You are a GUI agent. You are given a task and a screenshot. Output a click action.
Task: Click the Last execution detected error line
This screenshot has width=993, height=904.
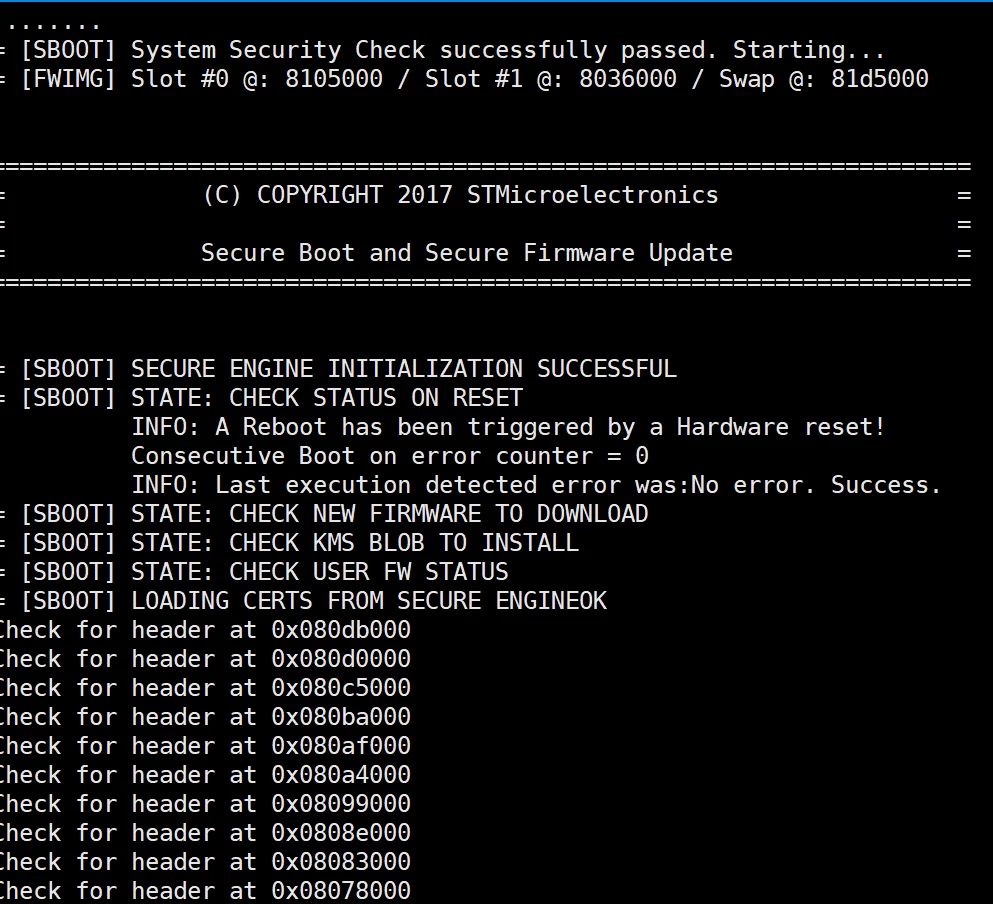[536, 485]
